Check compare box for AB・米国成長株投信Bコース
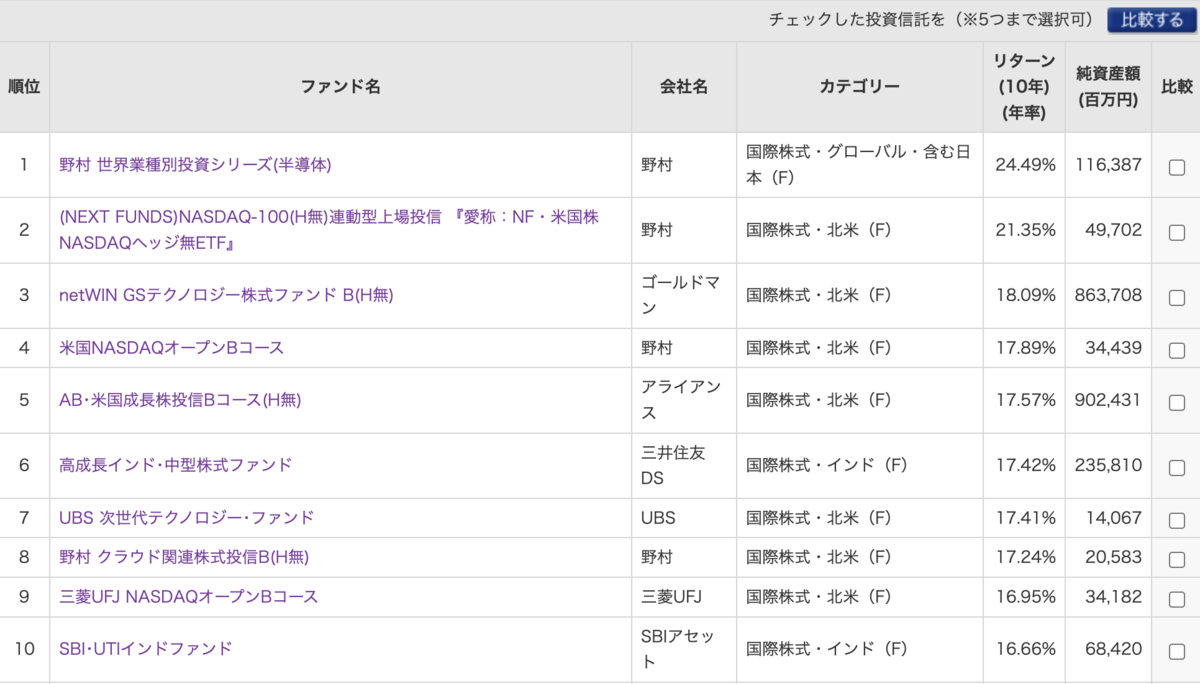This screenshot has width=1200, height=684. click(1177, 402)
